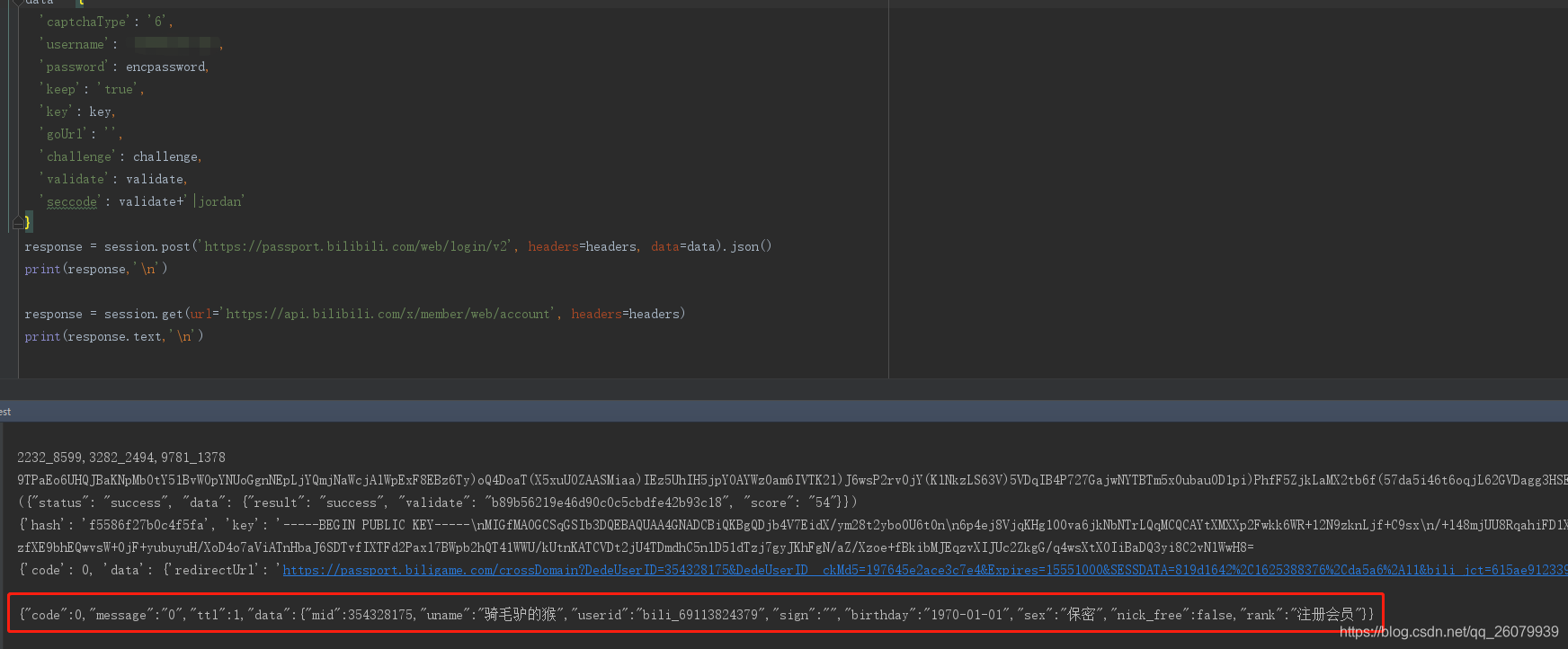Click the 'seccode' key with wavy underline
This screenshot has width=1568, height=649.
pyautogui.click(x=71, y=201)
